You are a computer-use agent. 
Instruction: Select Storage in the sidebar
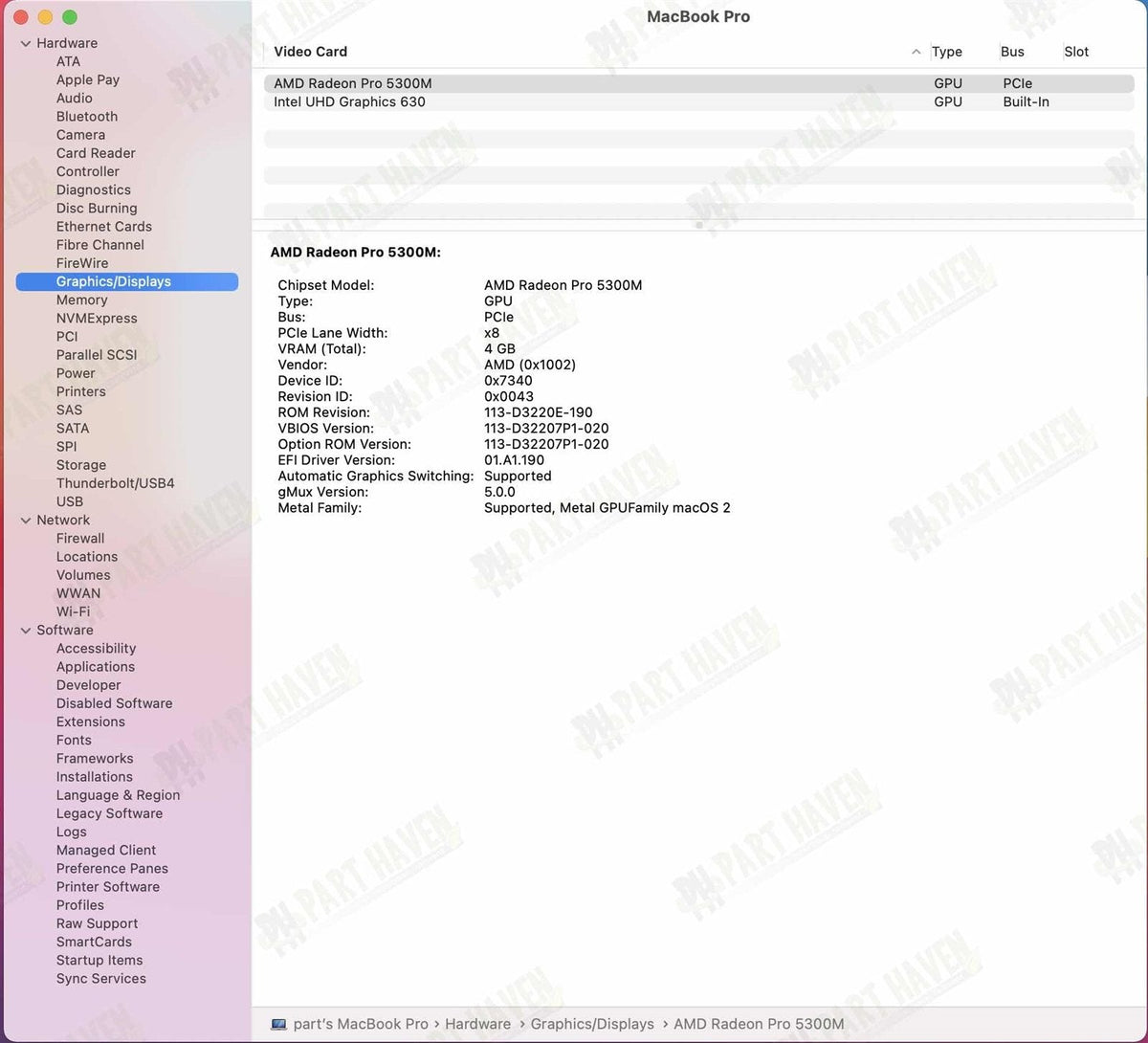81,465
